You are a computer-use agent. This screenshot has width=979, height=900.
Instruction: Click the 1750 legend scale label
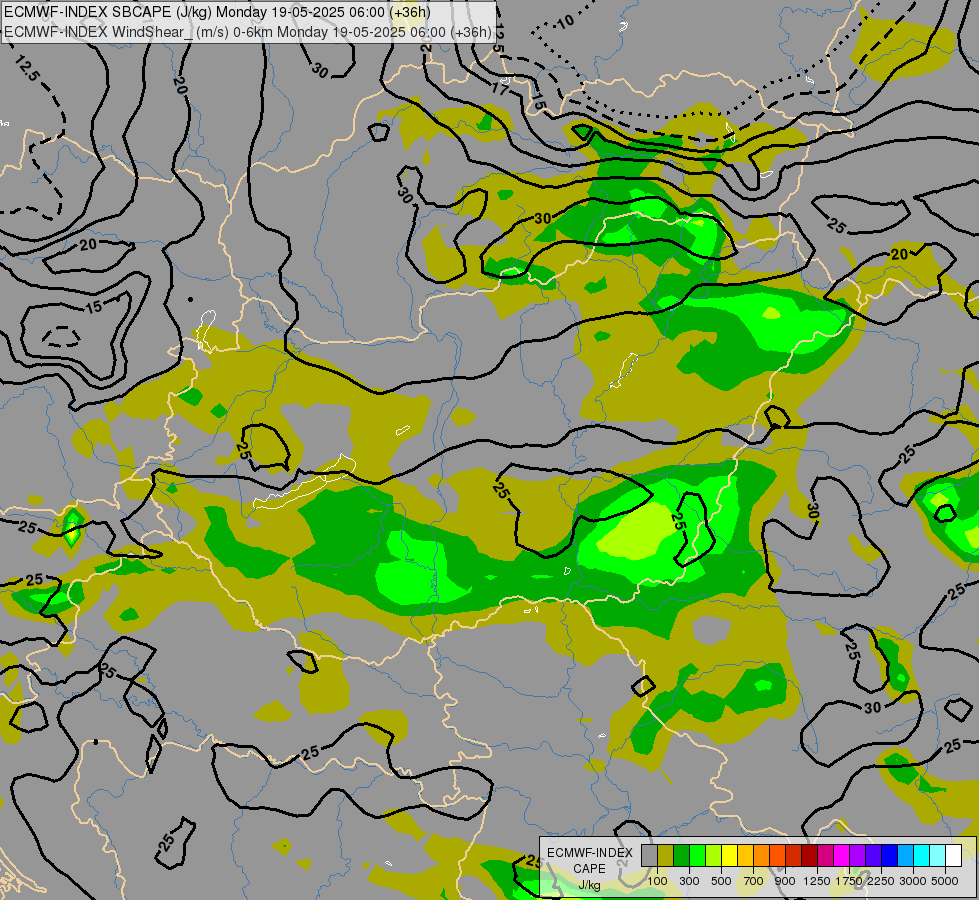849,881
